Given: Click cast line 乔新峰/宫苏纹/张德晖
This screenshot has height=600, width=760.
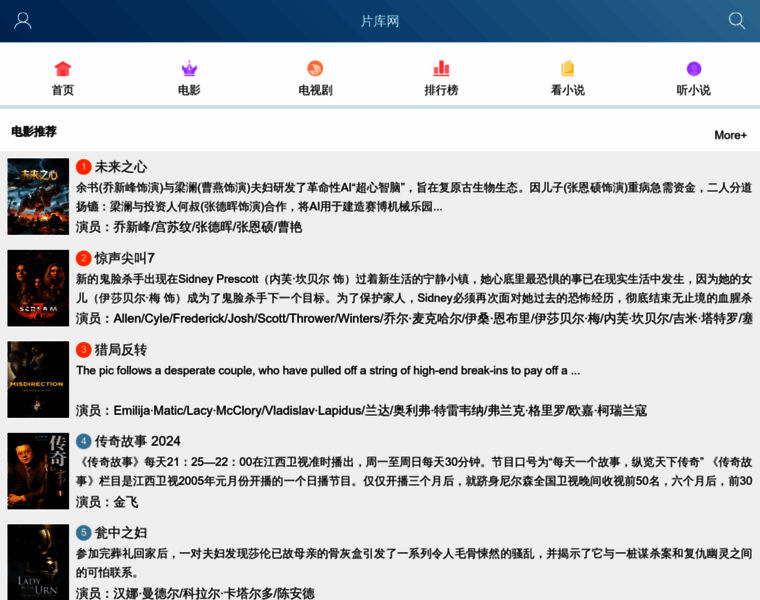Looking at the screenshot, I should click(x=189, y=227).
